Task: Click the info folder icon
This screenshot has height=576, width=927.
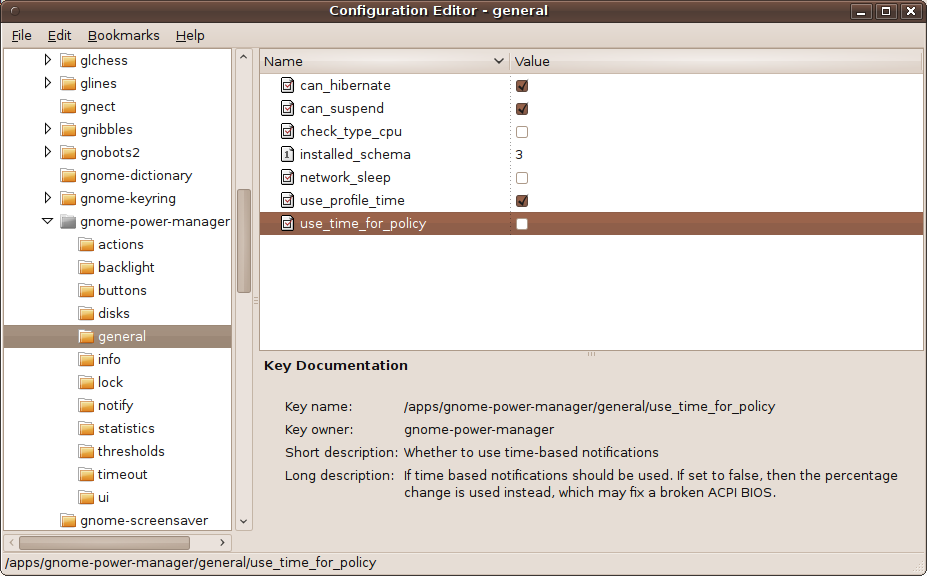Action: coord(86,360)
